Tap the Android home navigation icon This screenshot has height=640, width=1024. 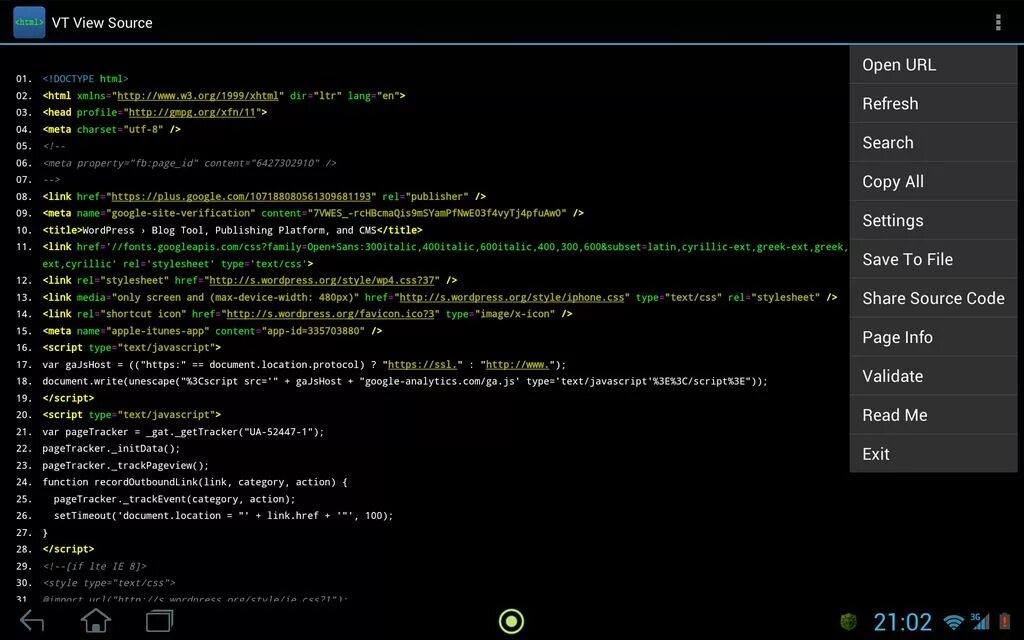95,620
